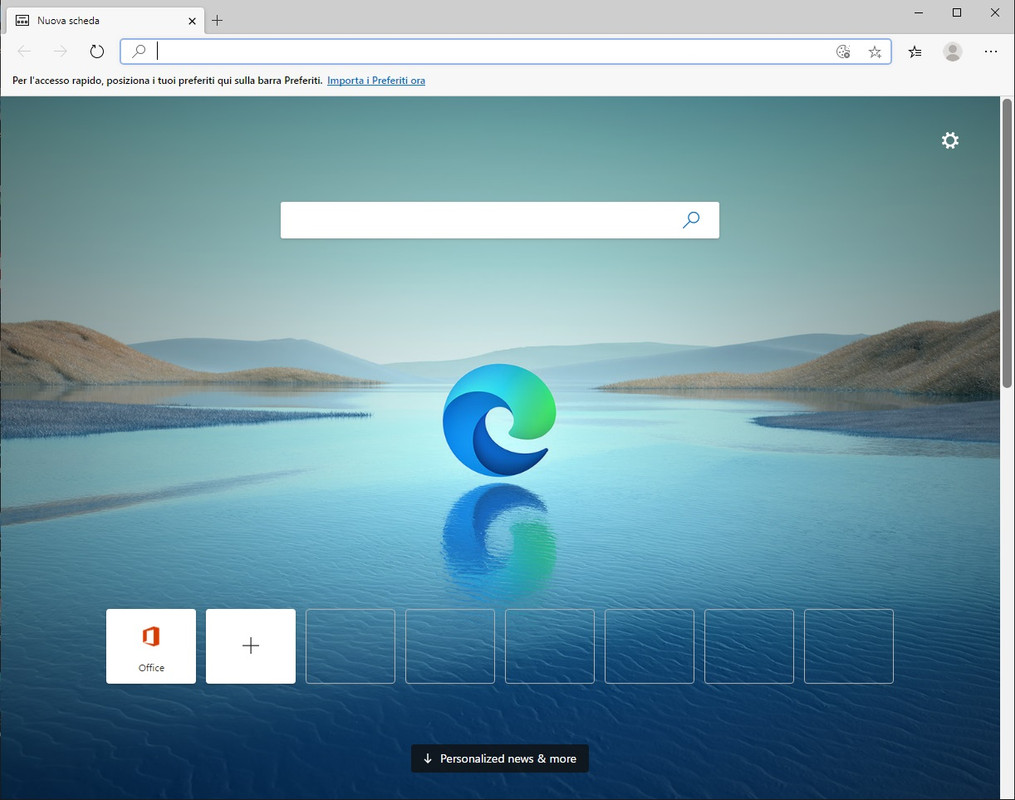Open the Favorites list icon
Viewport: 1015px width, 800px height.
(915, 52)
